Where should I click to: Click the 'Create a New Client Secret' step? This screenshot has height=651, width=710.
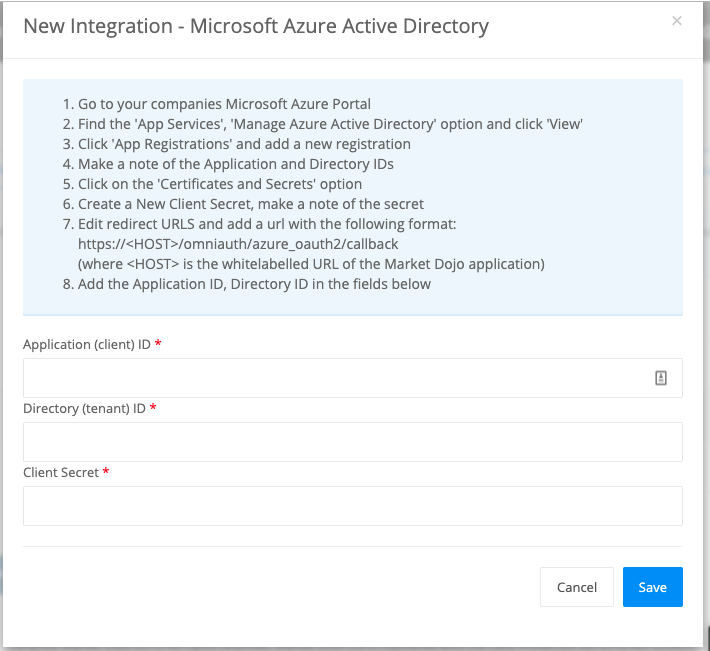[251, 204]
